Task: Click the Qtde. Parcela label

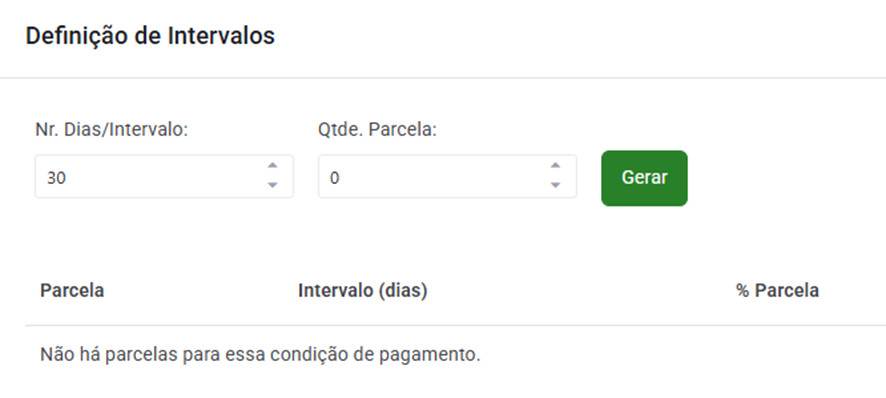Action: [x=377, y=129]
